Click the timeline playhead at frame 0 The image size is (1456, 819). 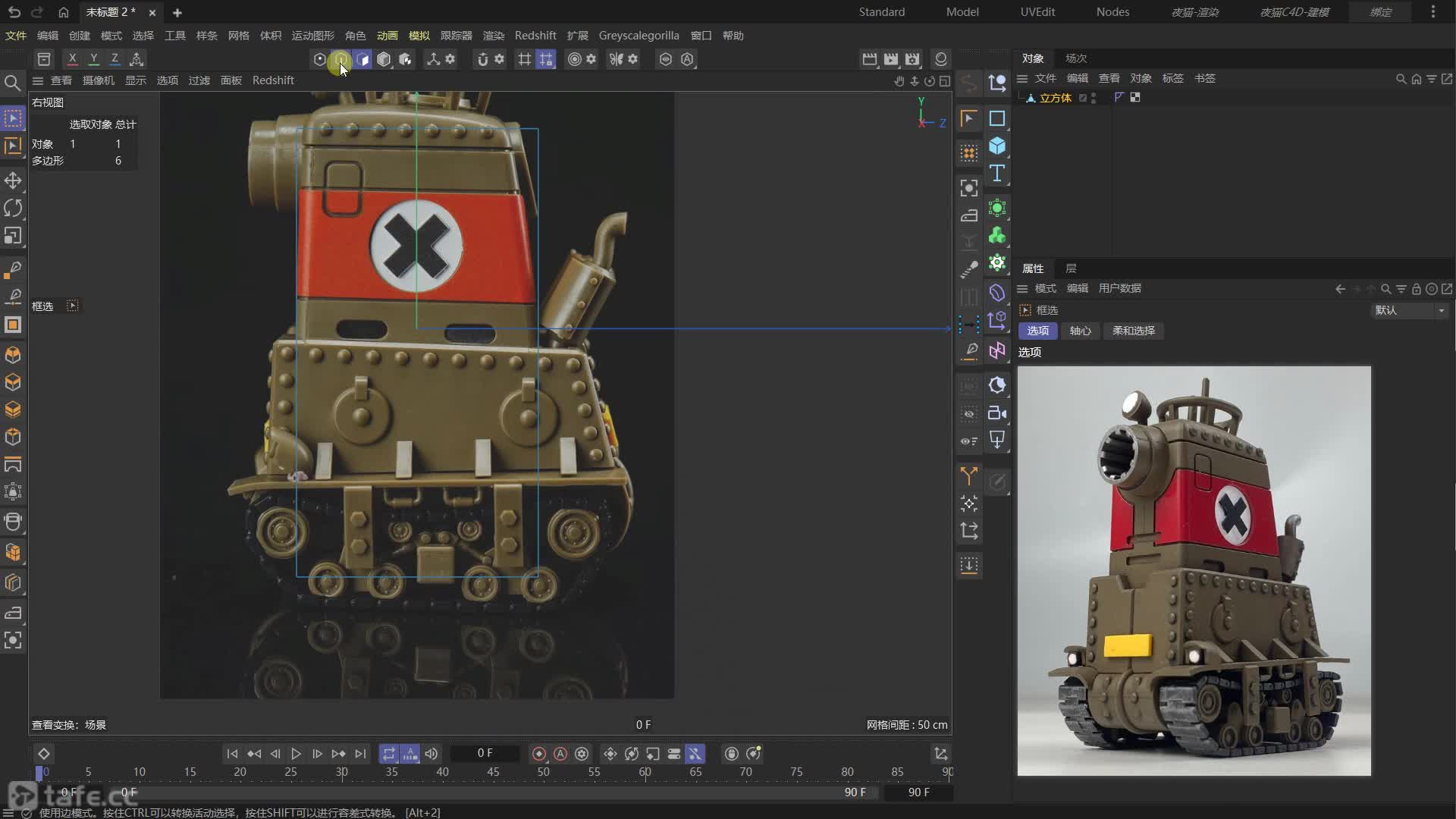pos(39,773)
